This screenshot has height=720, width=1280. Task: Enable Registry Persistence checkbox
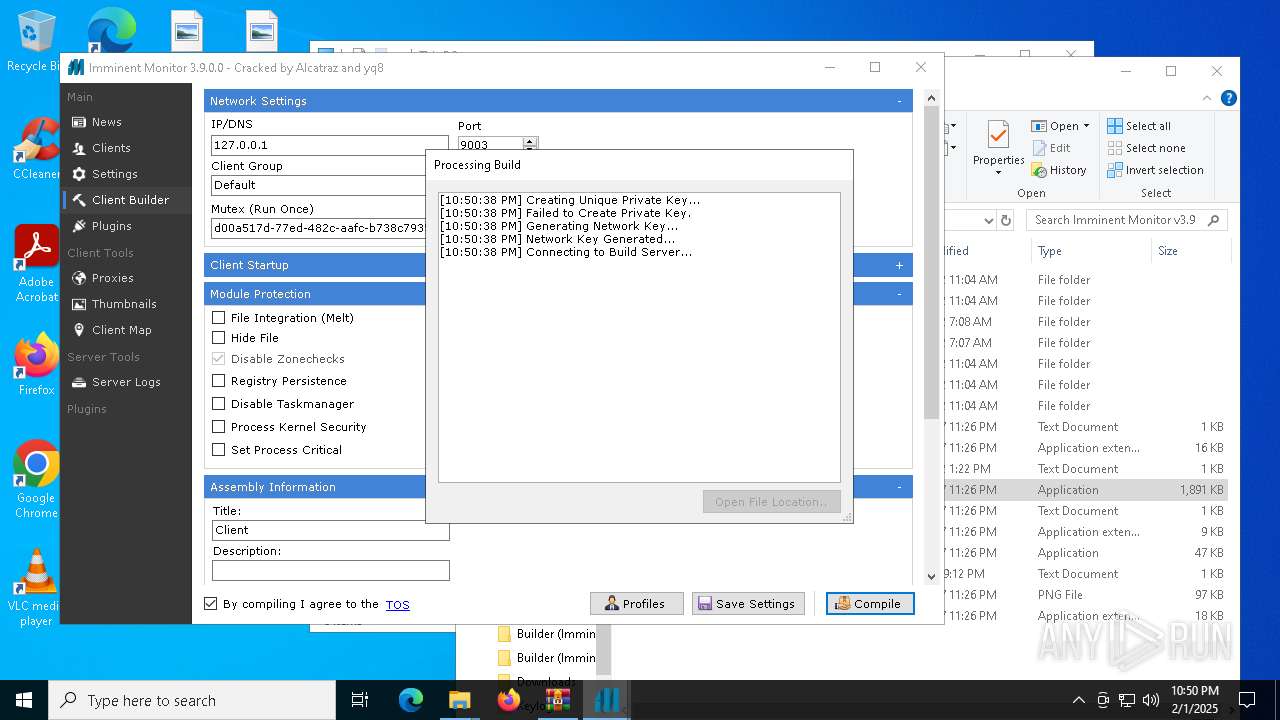(x=219, y=381)
